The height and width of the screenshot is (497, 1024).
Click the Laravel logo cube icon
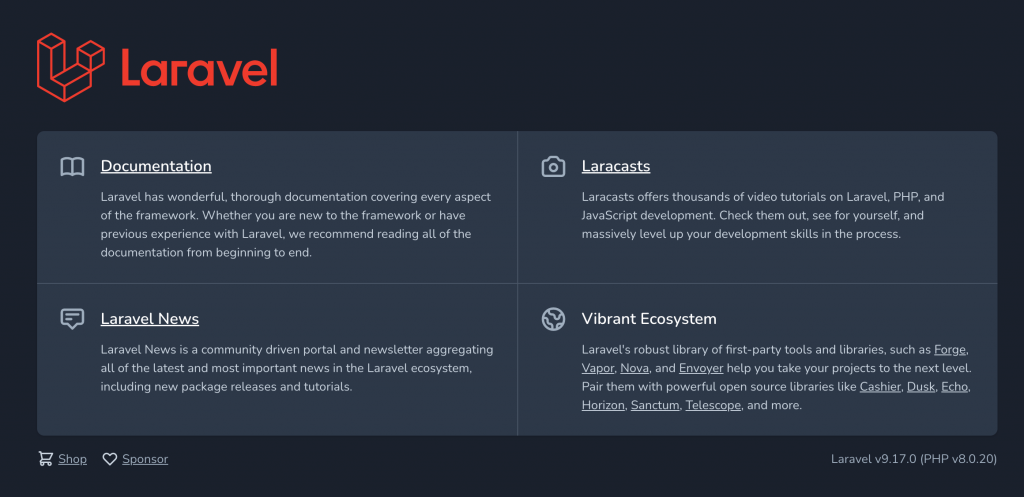click(x=71, y=67)
